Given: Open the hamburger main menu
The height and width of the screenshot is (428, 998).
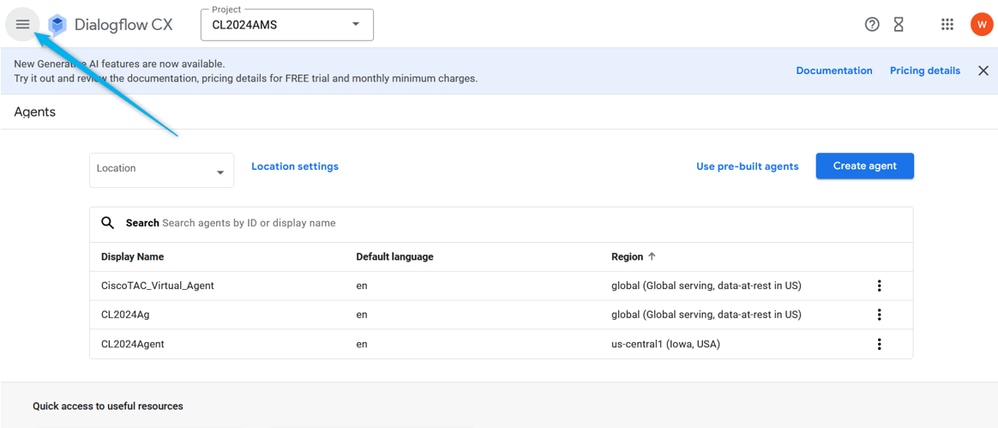Looking at the screenshot, I should click(x=23, y=24).
